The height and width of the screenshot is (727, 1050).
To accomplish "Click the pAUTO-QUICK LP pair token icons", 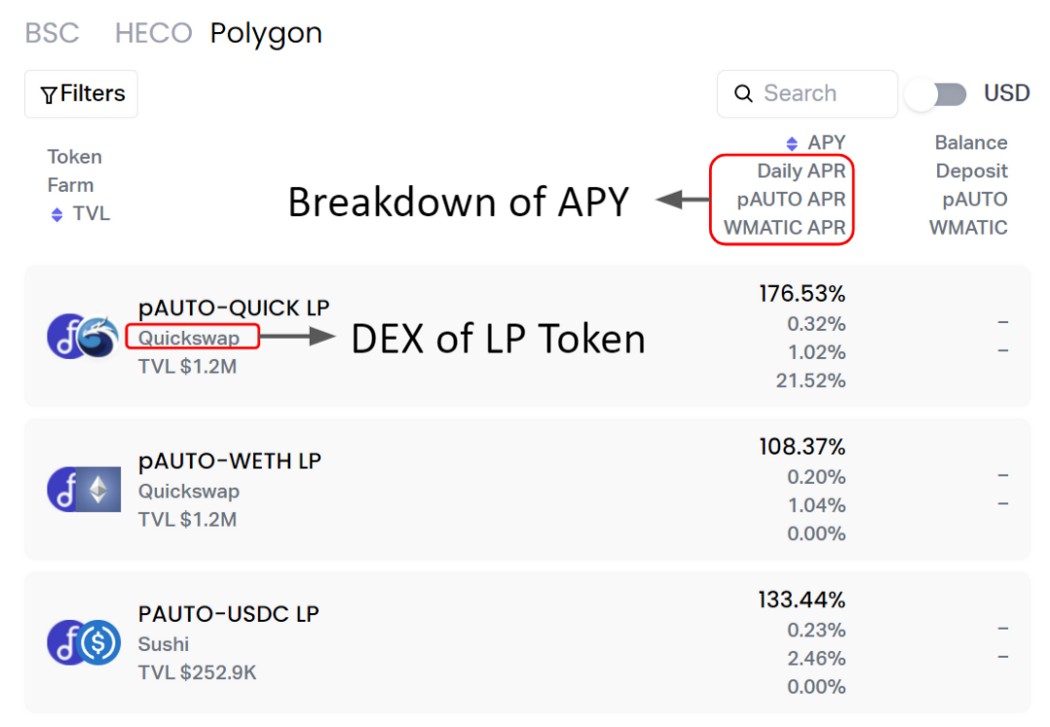I will (83, 336).
